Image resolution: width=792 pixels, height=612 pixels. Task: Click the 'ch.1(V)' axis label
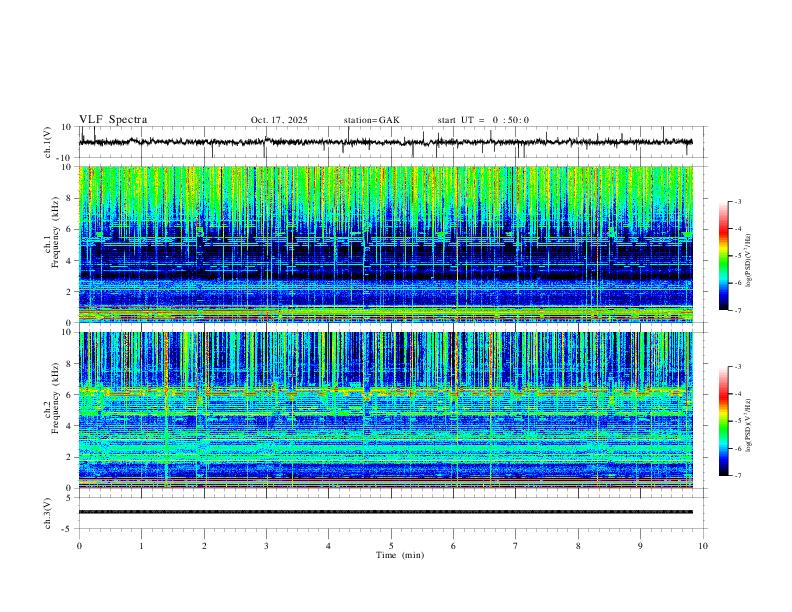48,142
